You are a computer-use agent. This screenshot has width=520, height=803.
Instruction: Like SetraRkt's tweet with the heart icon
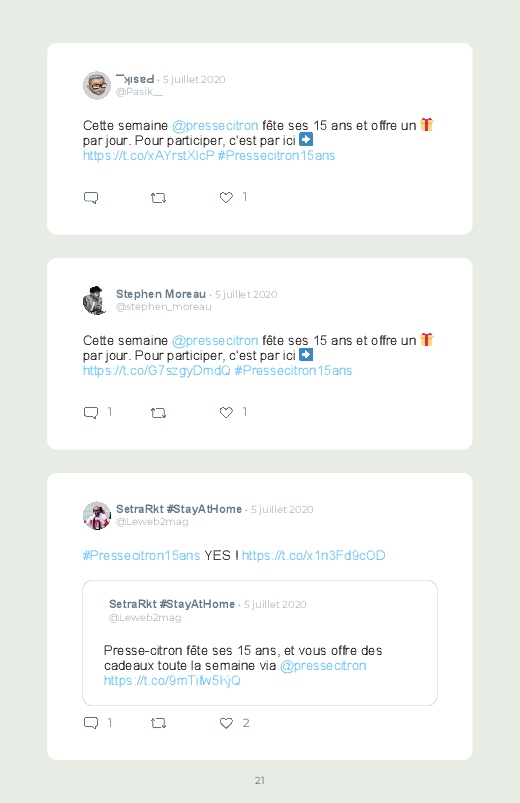pos(226,723)
